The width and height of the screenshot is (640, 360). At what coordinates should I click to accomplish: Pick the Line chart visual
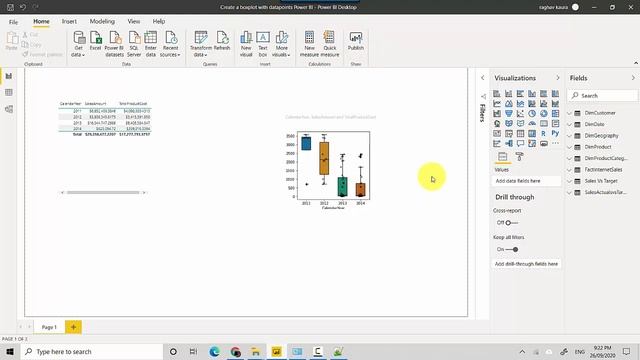click(x=497, y=104)
